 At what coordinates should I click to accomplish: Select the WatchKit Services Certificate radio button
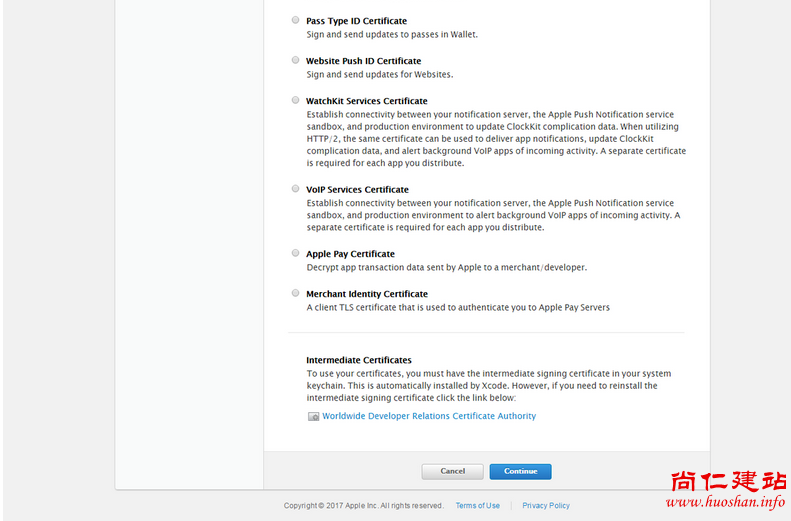[295, 100]
